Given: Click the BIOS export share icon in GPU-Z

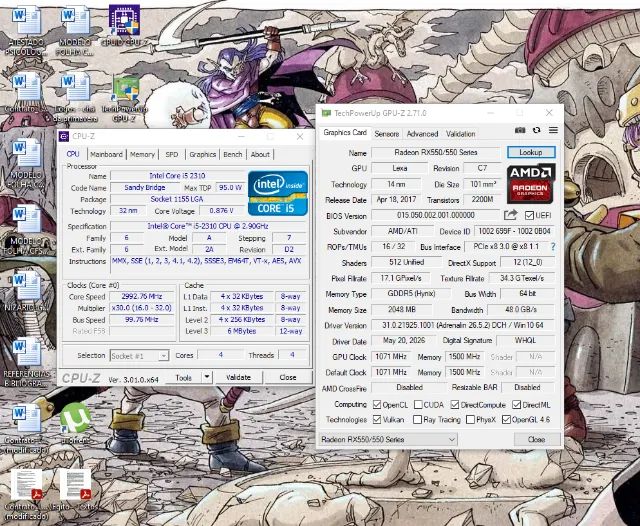Looking at the screenshot, I should click(x=510, y=215).
